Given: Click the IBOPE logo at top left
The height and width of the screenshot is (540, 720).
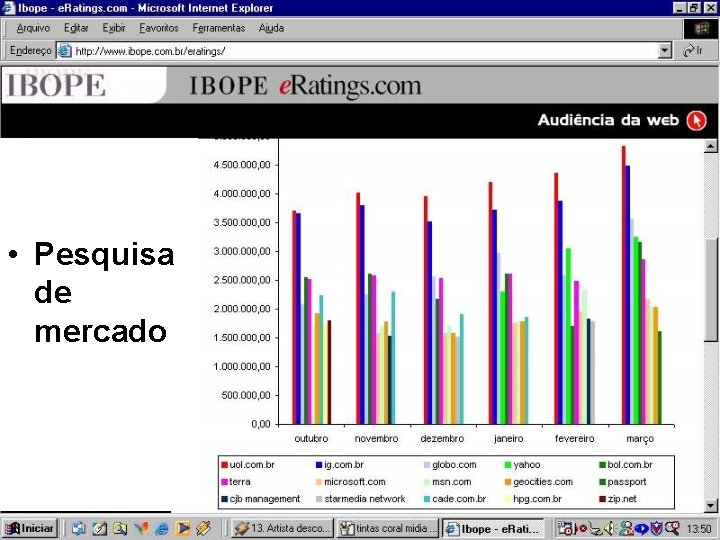Looking at the screenshot, I should pyautogui.click(x=56, y=84).
